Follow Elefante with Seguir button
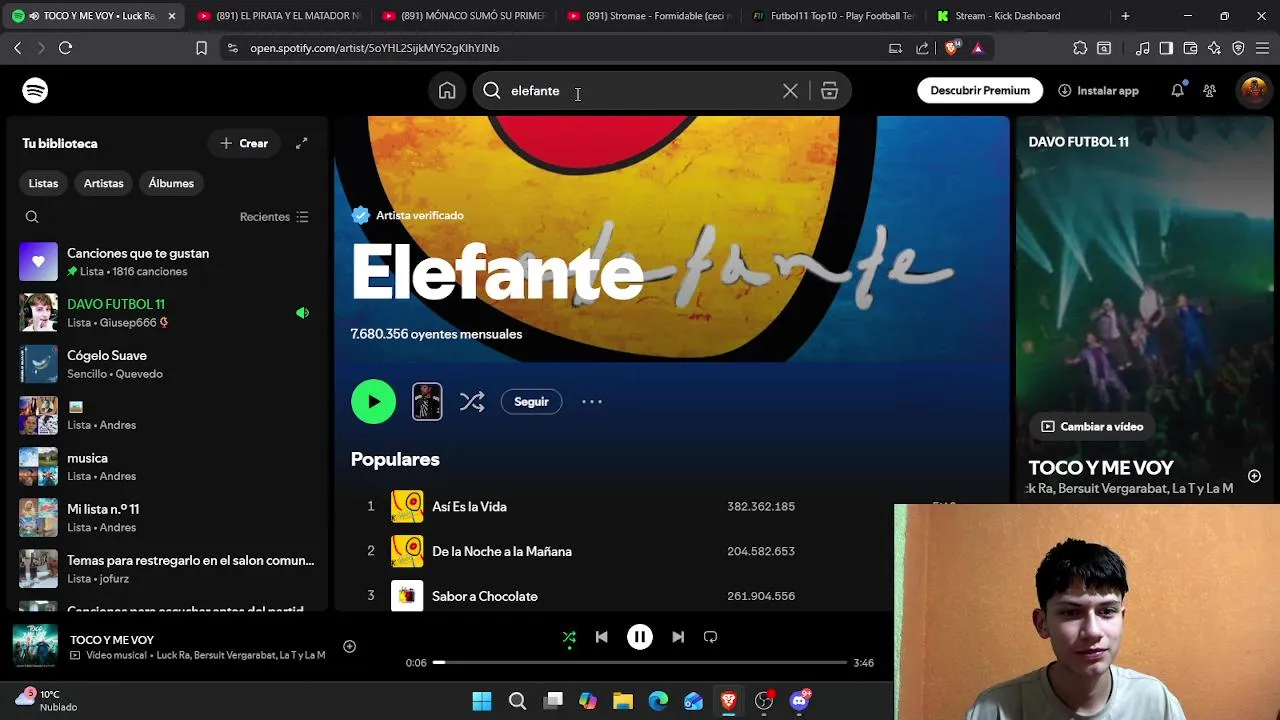 point(531,402)
